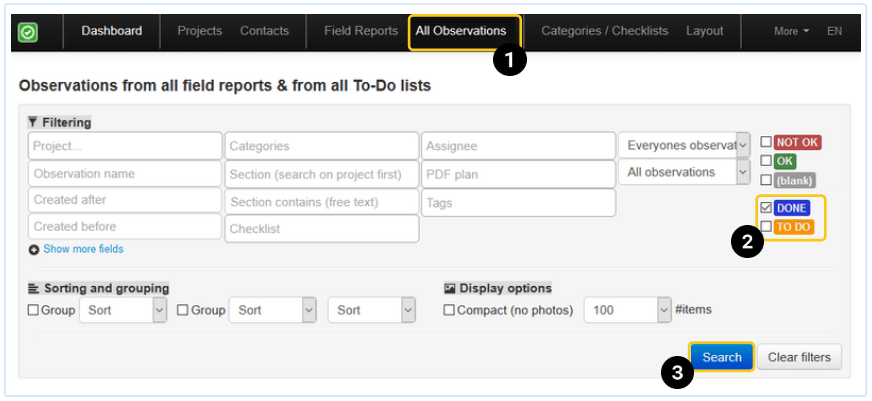
Task: Enable the Compact (no photos) checkbox
Action: (450, 310)
